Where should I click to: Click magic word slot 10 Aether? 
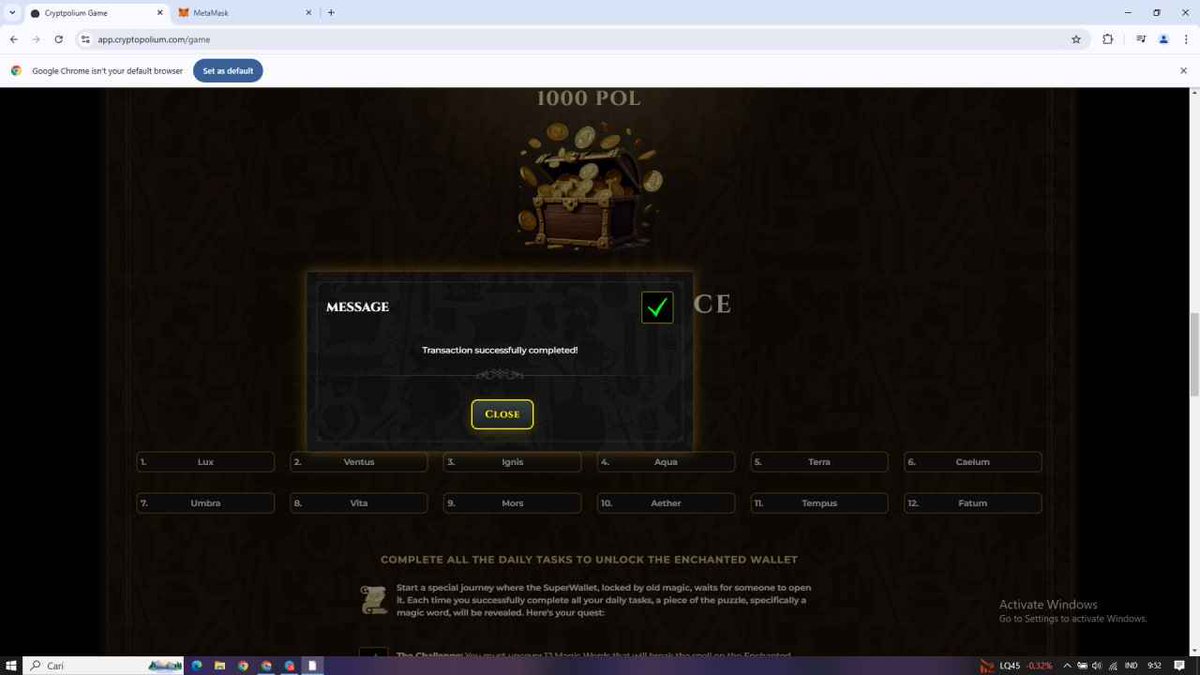click(x=666, y=503)
